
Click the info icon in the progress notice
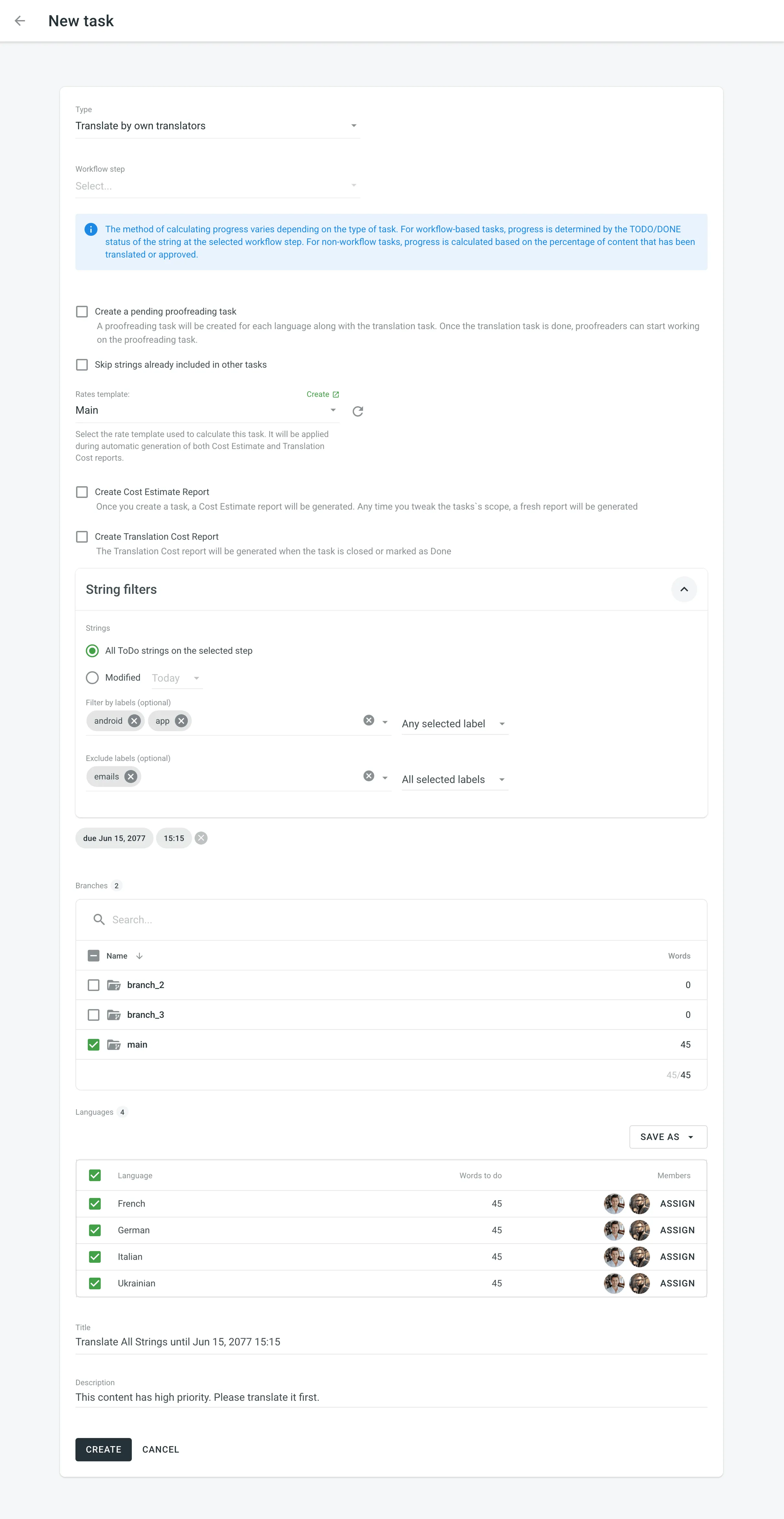[x=91, y=229]
